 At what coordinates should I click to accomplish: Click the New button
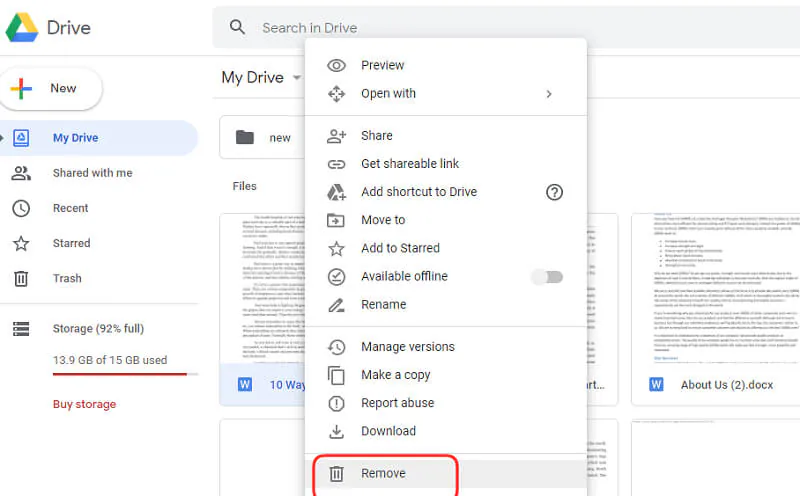click(51, 89)
